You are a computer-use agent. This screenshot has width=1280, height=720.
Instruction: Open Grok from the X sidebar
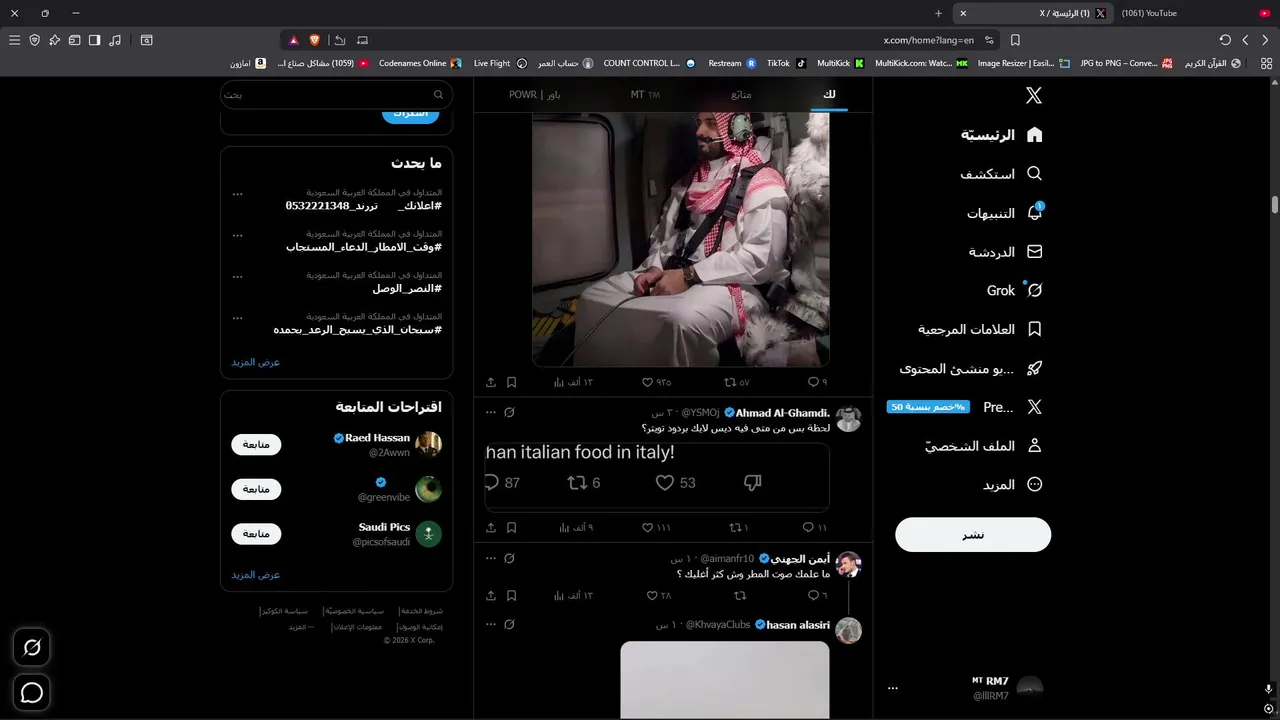coord(1014,291)
